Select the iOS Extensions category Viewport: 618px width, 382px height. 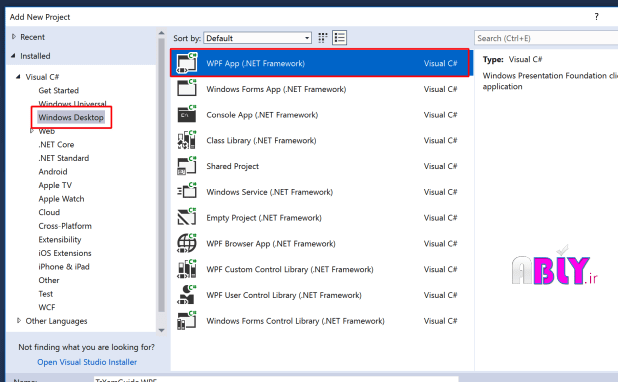point(65,253)
